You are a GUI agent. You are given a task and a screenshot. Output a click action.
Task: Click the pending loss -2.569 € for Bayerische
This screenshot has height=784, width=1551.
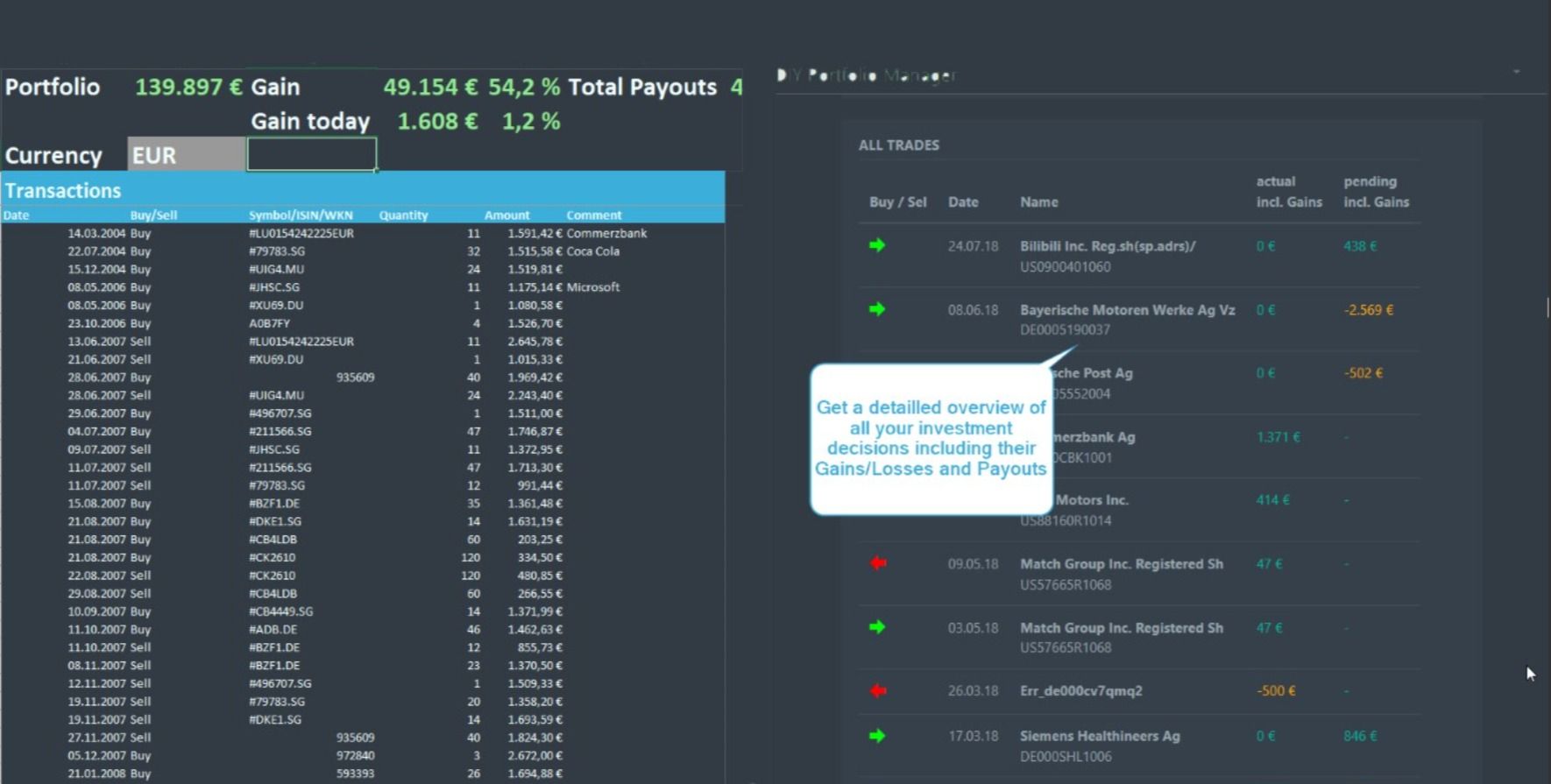coord(1369,310)
